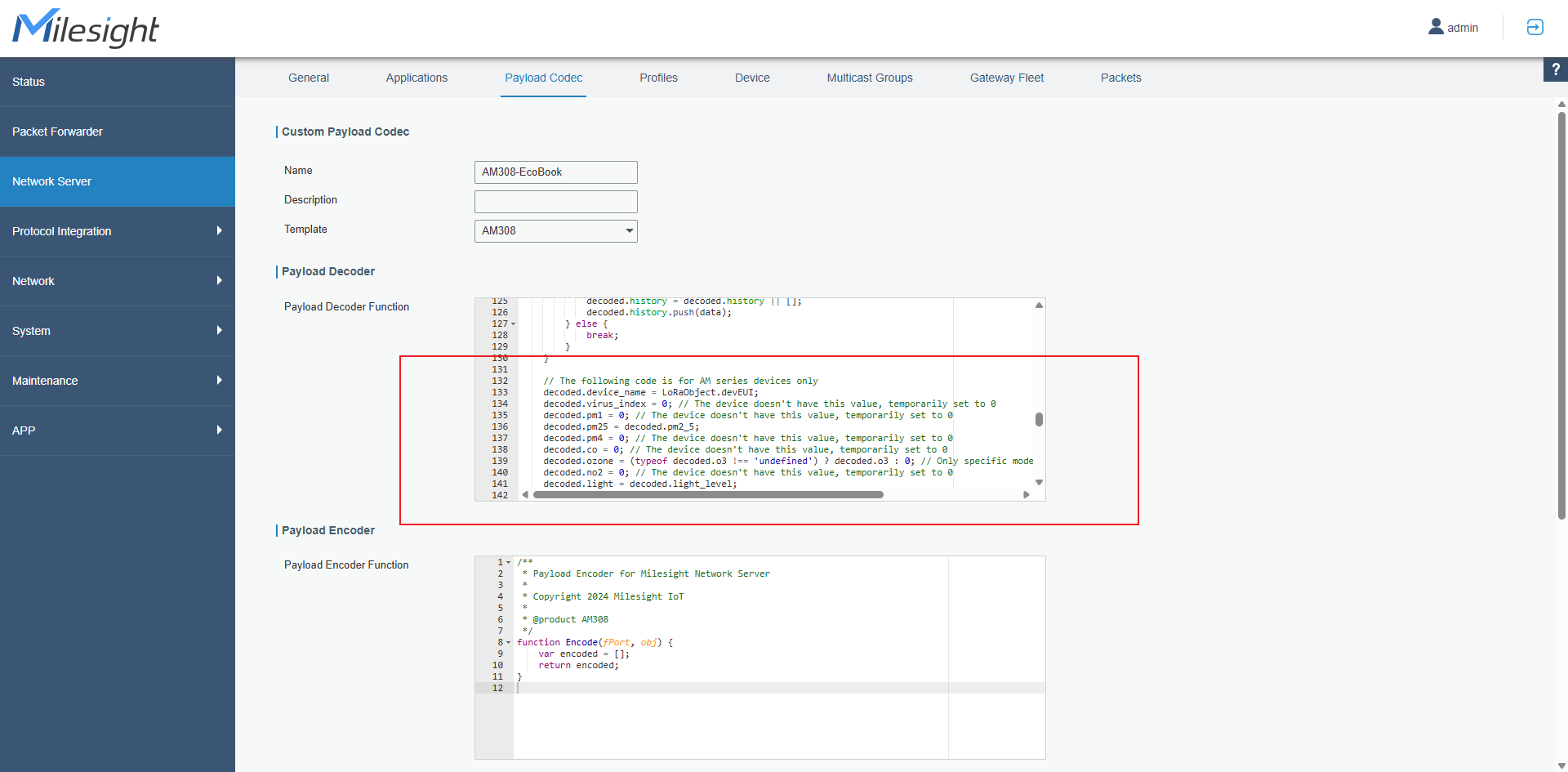Open the admin user account
The height and width of the screenshot is (772, 1568).
[1453, 27]
